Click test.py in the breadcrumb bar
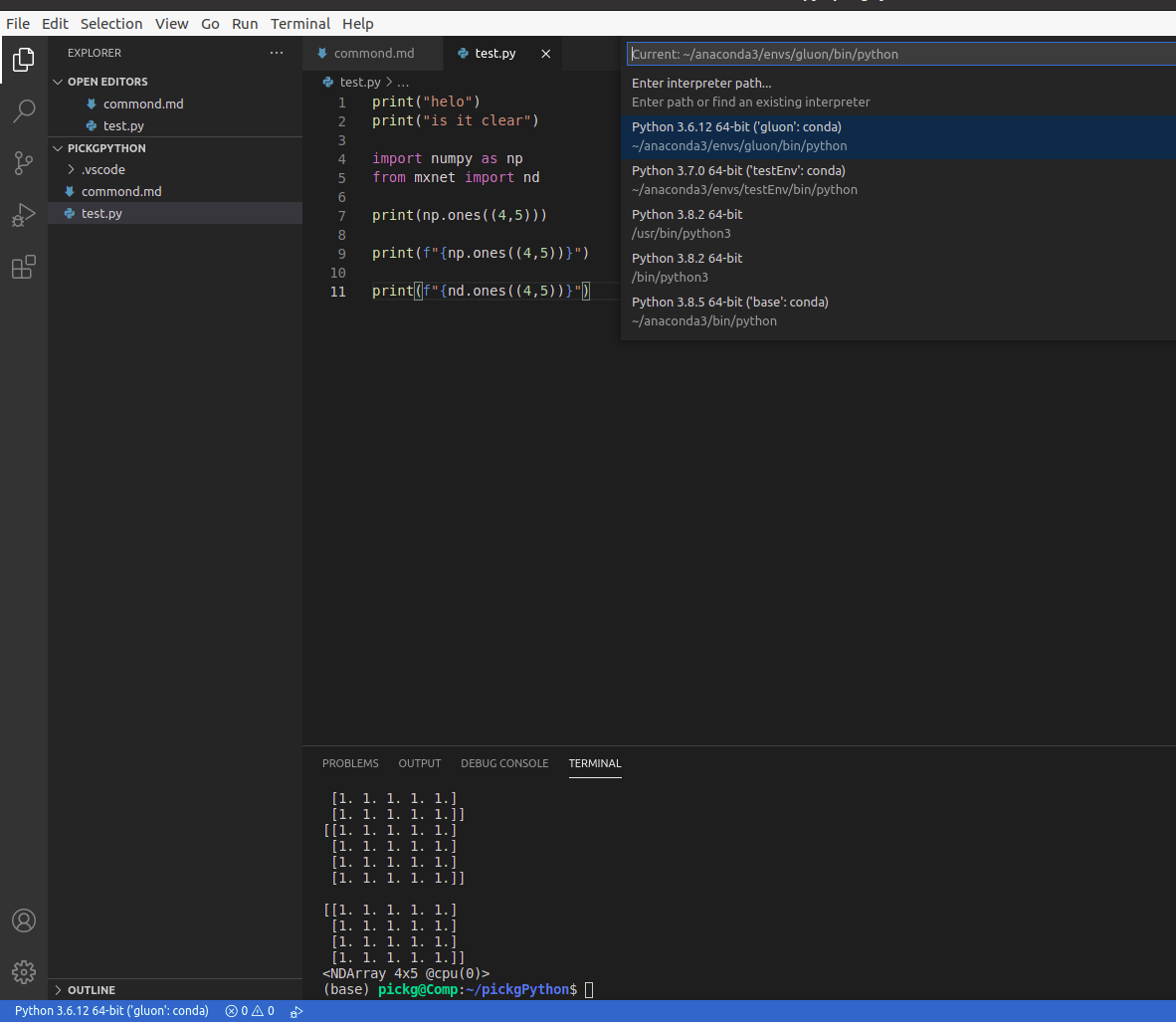1176x1022 pixels. (x=360, y=83)
